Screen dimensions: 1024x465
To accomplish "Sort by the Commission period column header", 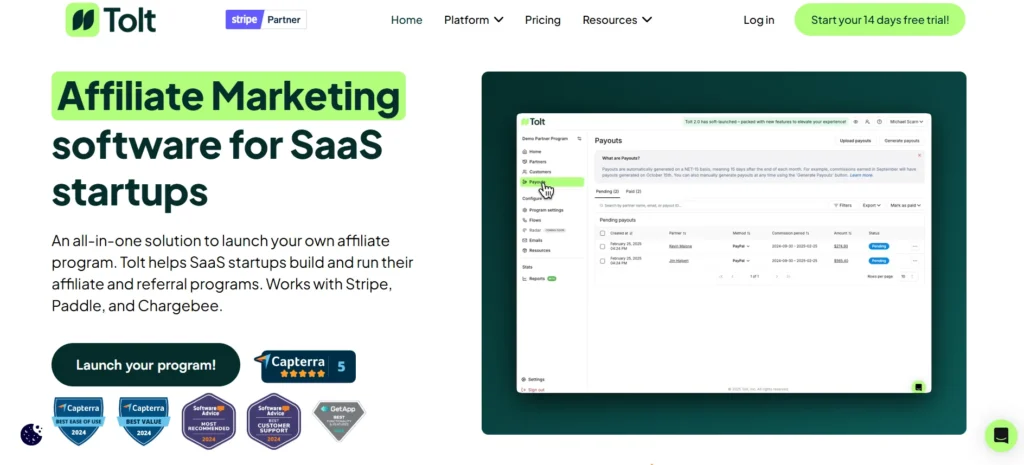I will (x=790, y=233).
